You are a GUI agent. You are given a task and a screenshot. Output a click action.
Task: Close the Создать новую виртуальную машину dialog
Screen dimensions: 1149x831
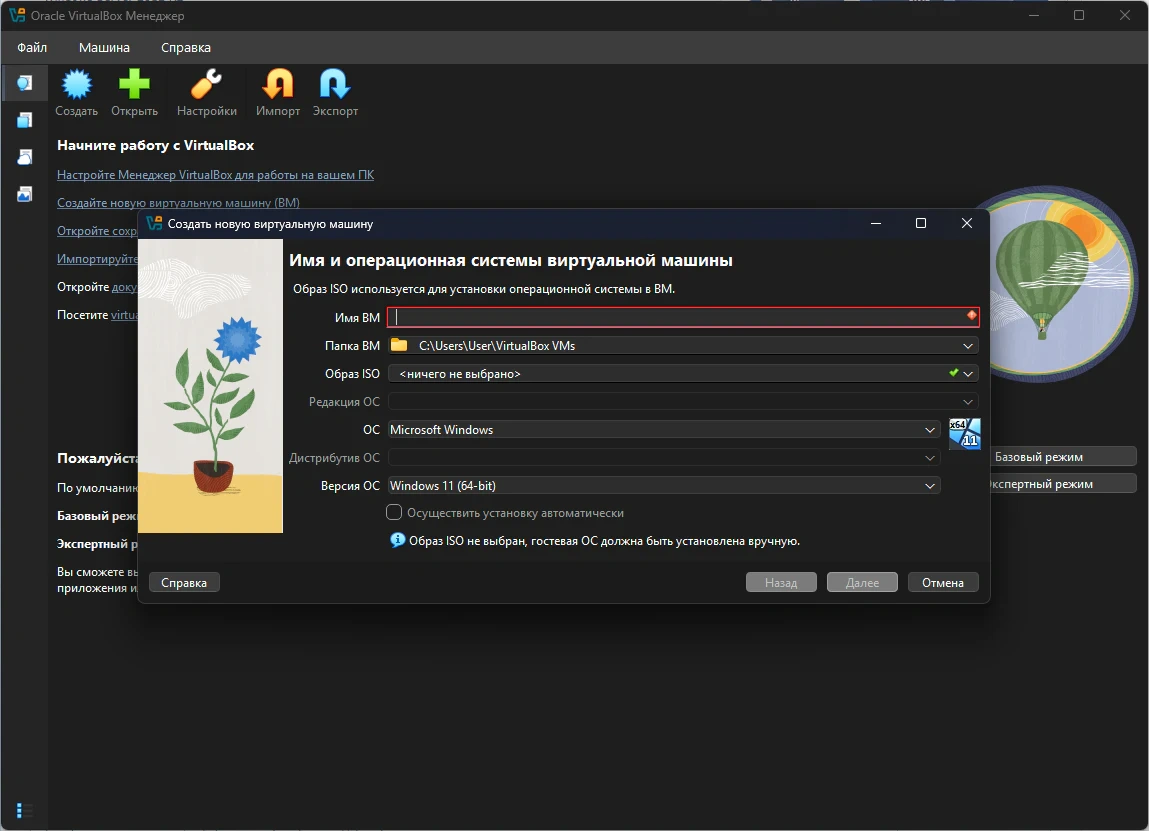coord(967,224)
